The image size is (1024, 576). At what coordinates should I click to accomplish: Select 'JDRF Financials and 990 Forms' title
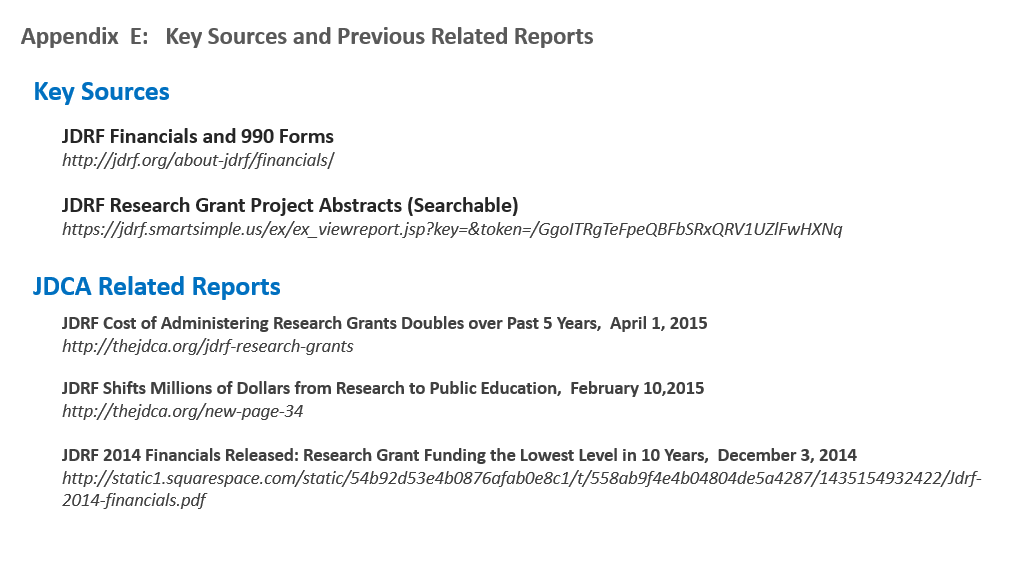tap(198, 136)
